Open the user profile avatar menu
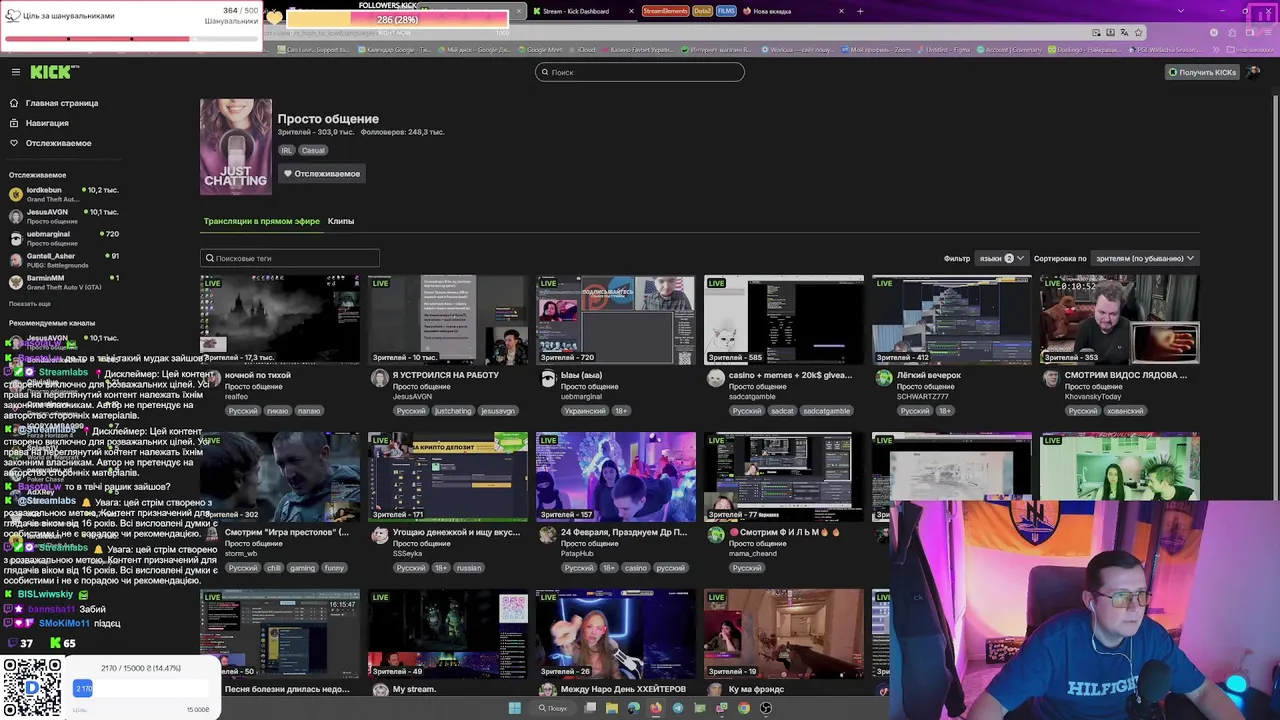The height and width of the screenshot is (720, 1280). [1253, 72]
